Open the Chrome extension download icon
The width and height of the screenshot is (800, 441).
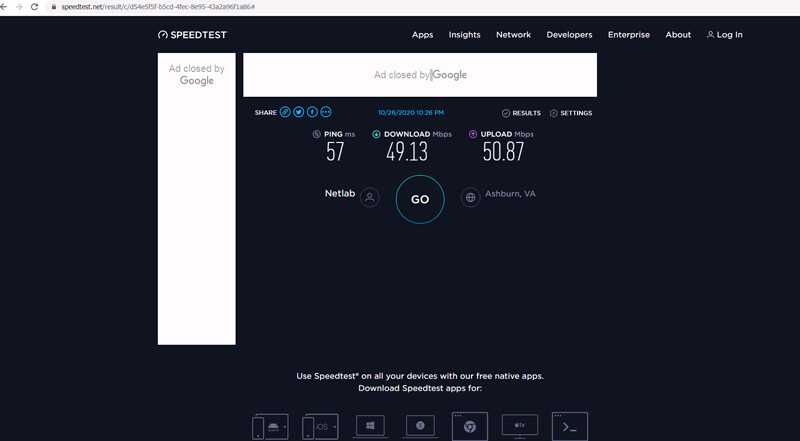[x=470, y=426]
